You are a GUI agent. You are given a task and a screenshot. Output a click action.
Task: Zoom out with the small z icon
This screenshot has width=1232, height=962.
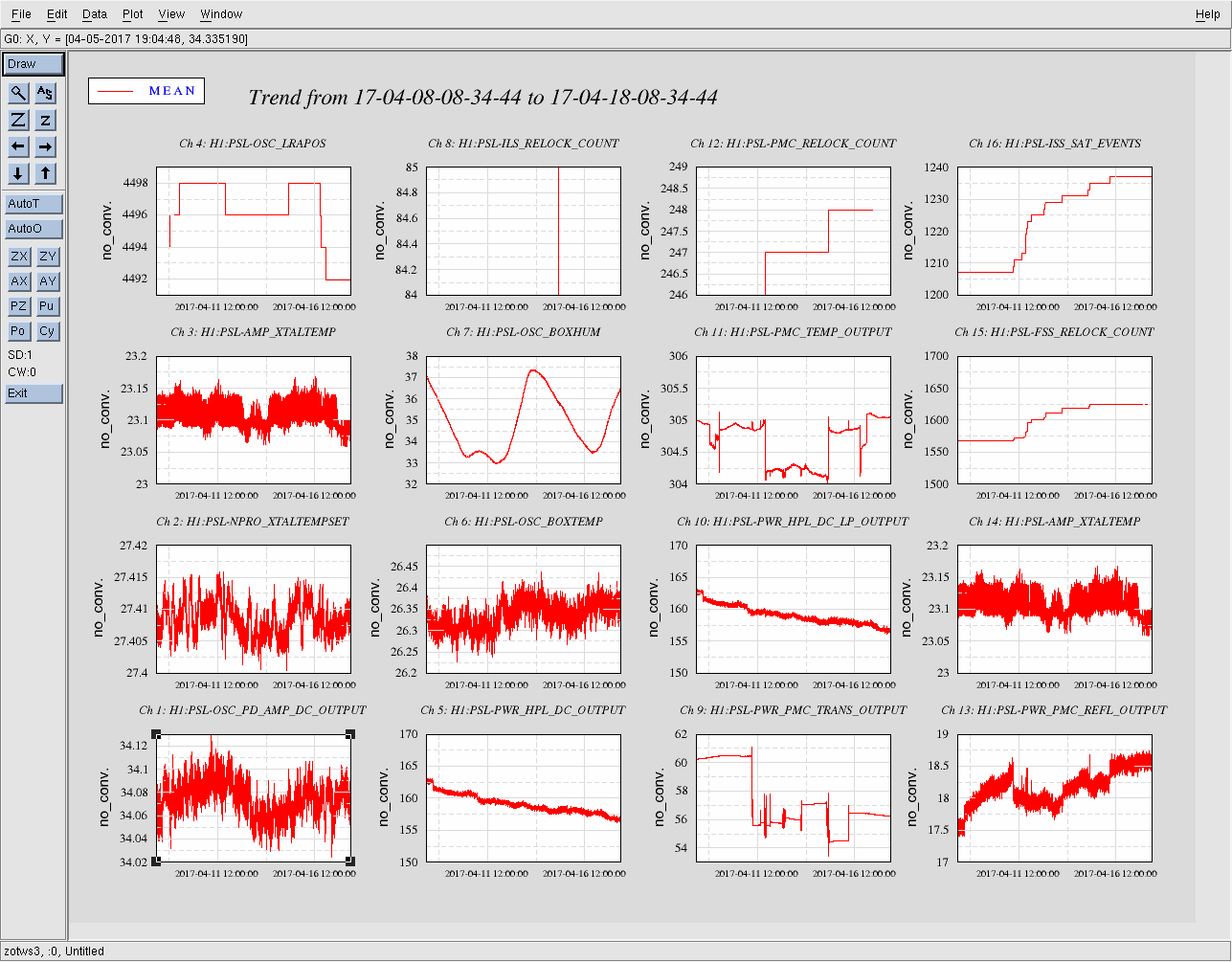45,120
